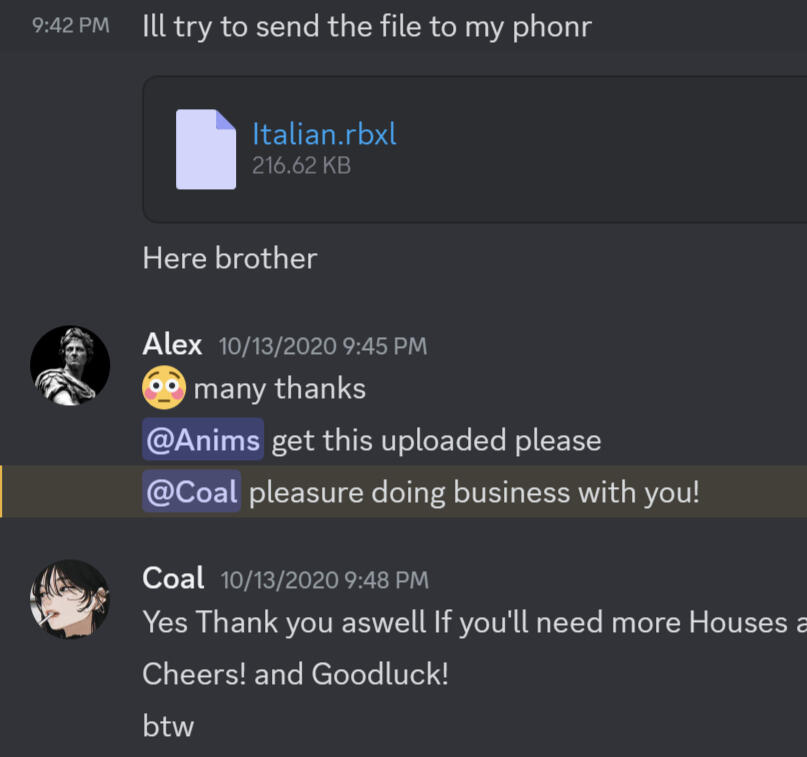
Task: Select the 'btw' message
Action: pyautogui.click(x=168, y=726)
